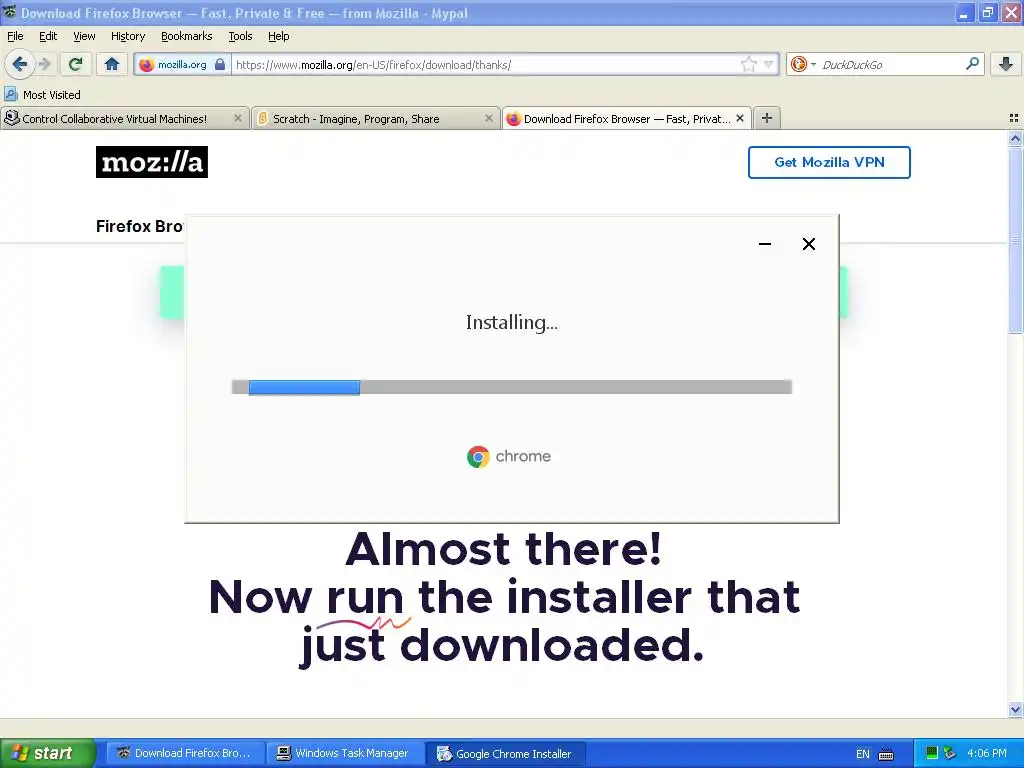This screenshot has height=768, width=1024.
Task: Click the padlock security icon
Action: click(220, 65)
